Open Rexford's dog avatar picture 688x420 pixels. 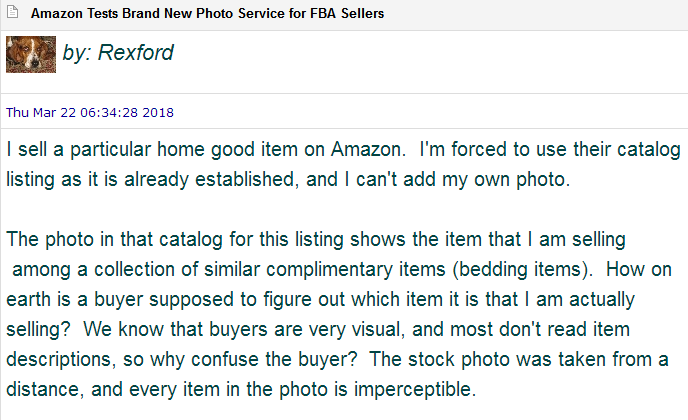click(31, 54)
